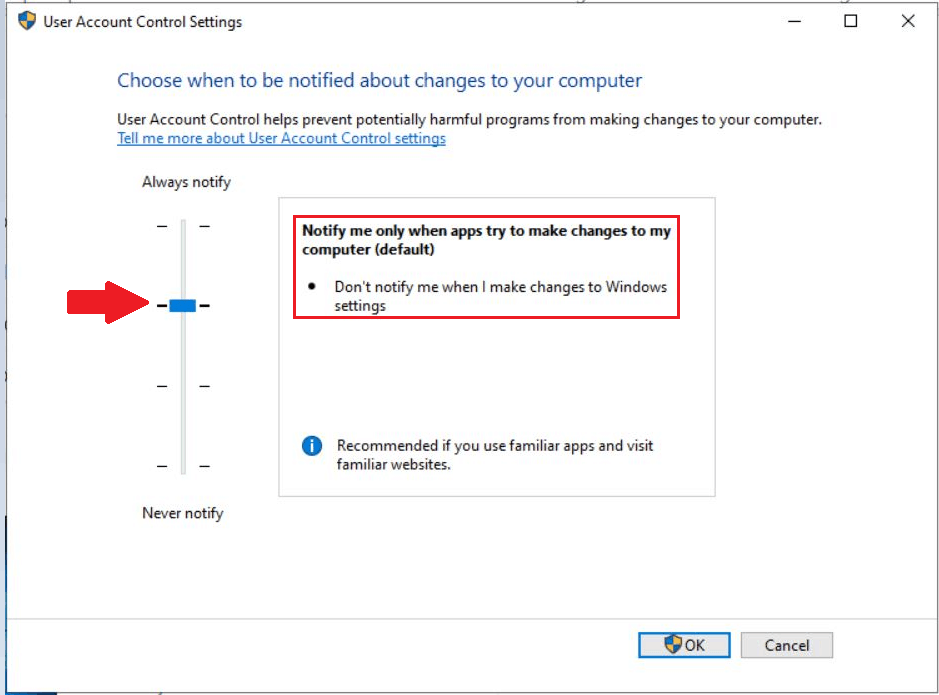Maximize the User Account Control Settings window
The image size is (939, 695).
coord(850,22)
